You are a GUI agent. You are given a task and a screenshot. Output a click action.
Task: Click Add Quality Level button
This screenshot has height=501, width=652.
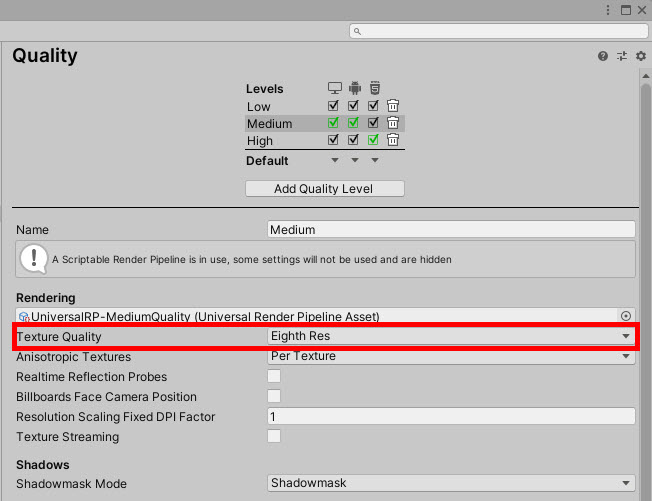(x=325, y=188)
